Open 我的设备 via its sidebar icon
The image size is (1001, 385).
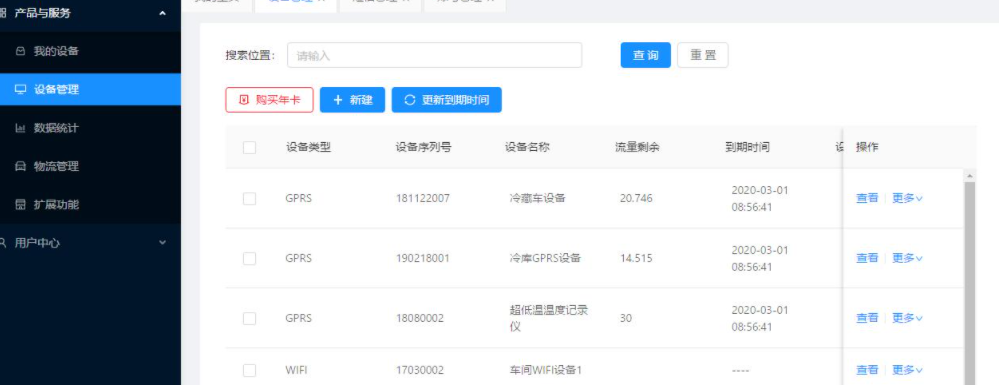point(20,51)
